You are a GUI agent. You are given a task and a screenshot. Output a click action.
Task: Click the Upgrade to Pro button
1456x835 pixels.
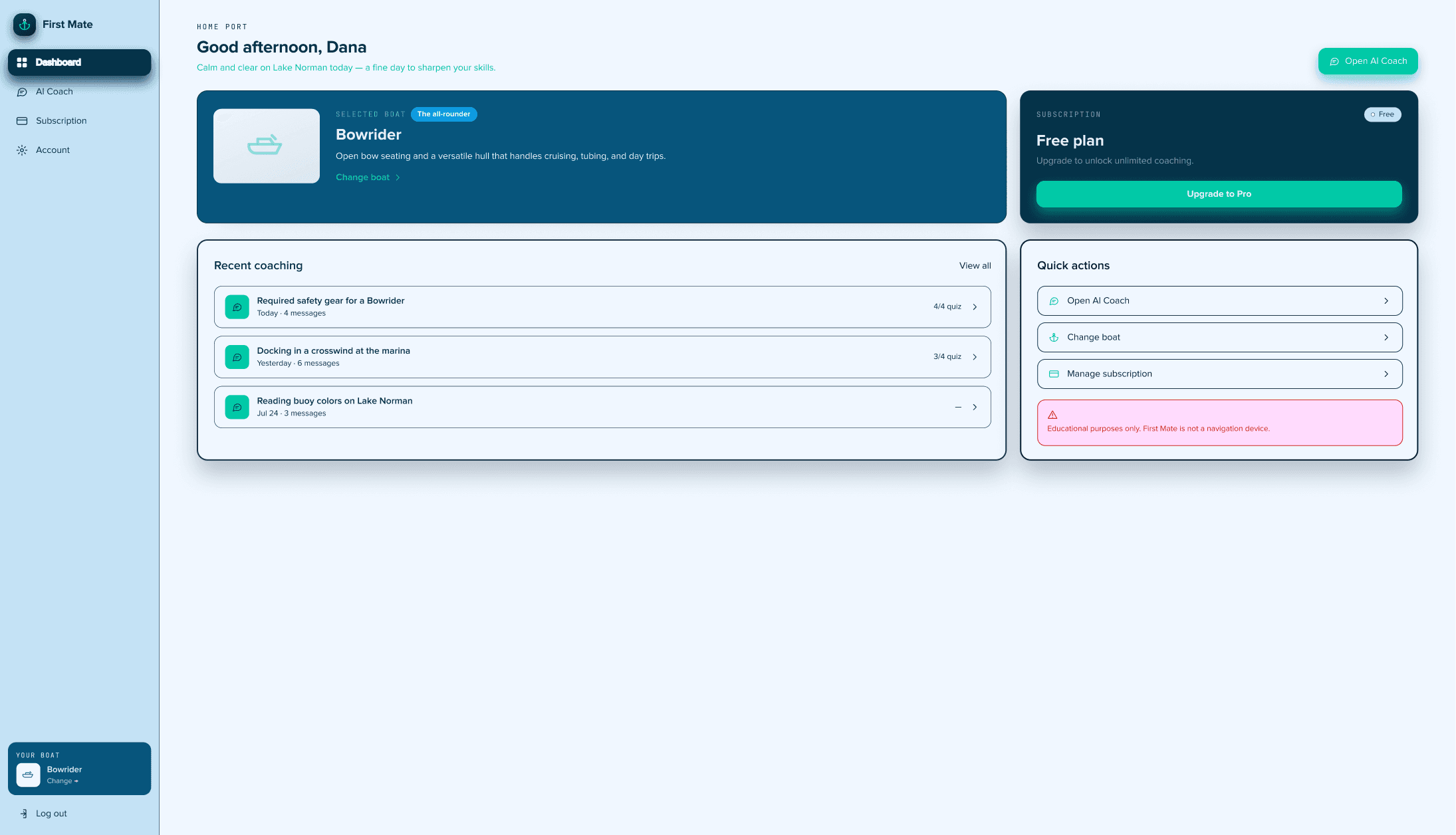point(1219,194)
